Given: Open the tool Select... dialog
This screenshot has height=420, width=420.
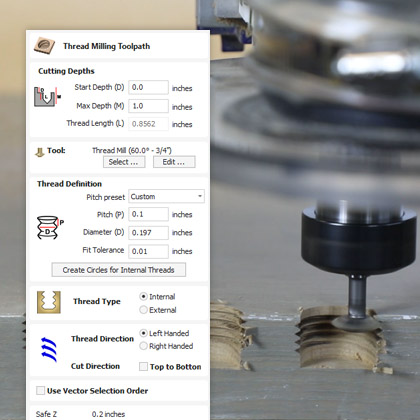Looking at the screenshot, I should point(124,162).
